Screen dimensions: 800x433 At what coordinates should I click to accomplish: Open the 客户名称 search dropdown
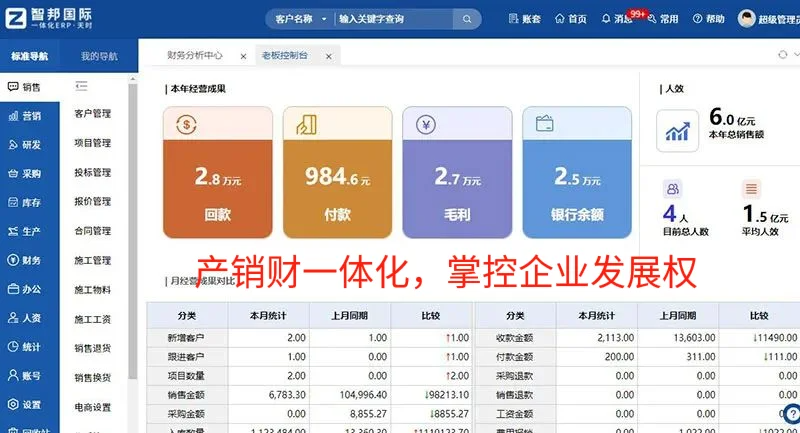click(300, 19)
